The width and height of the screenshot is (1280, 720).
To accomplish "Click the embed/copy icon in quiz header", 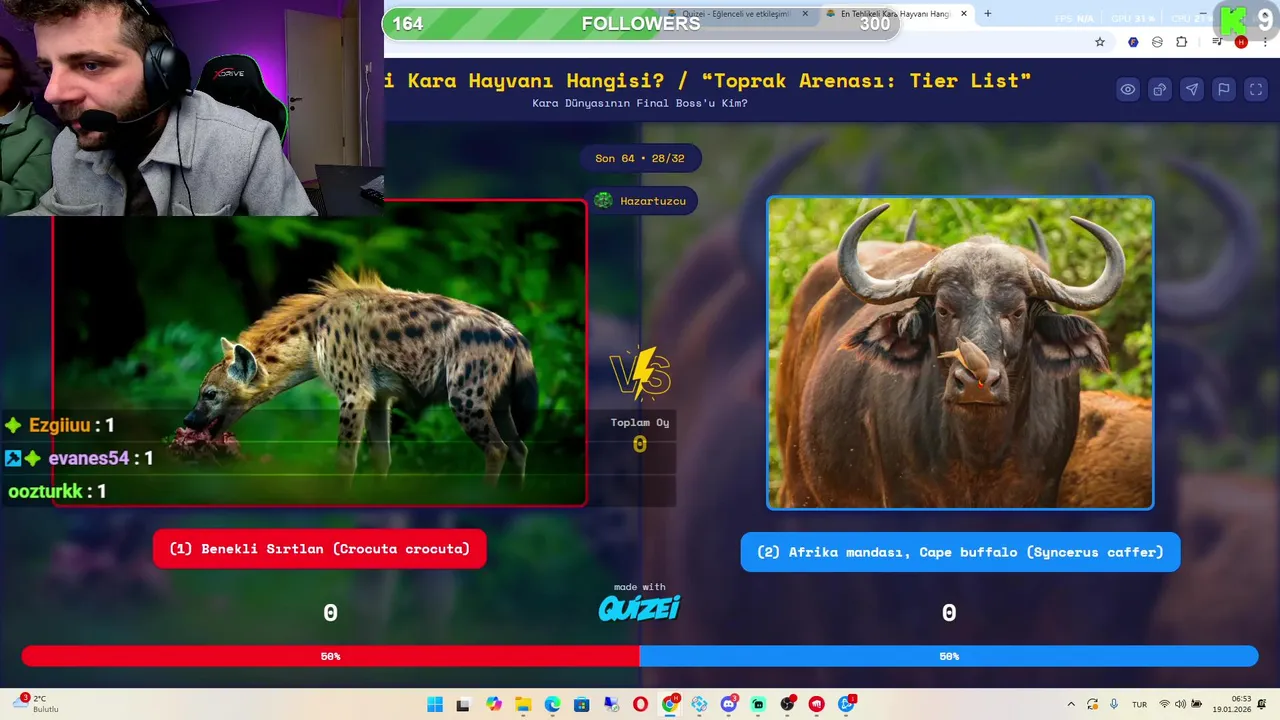I will point(1160,90).
